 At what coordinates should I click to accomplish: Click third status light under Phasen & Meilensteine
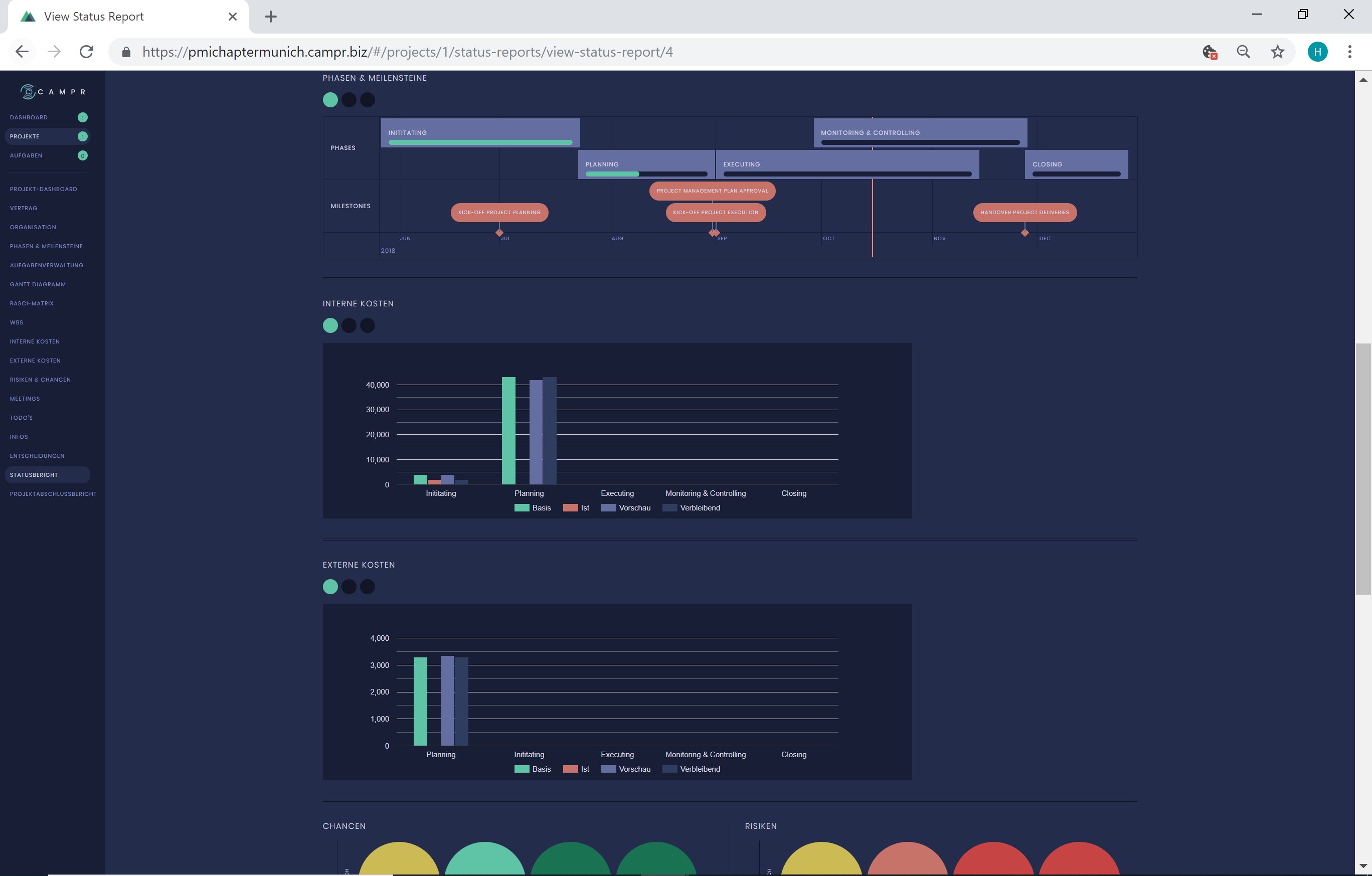[368, 100]
